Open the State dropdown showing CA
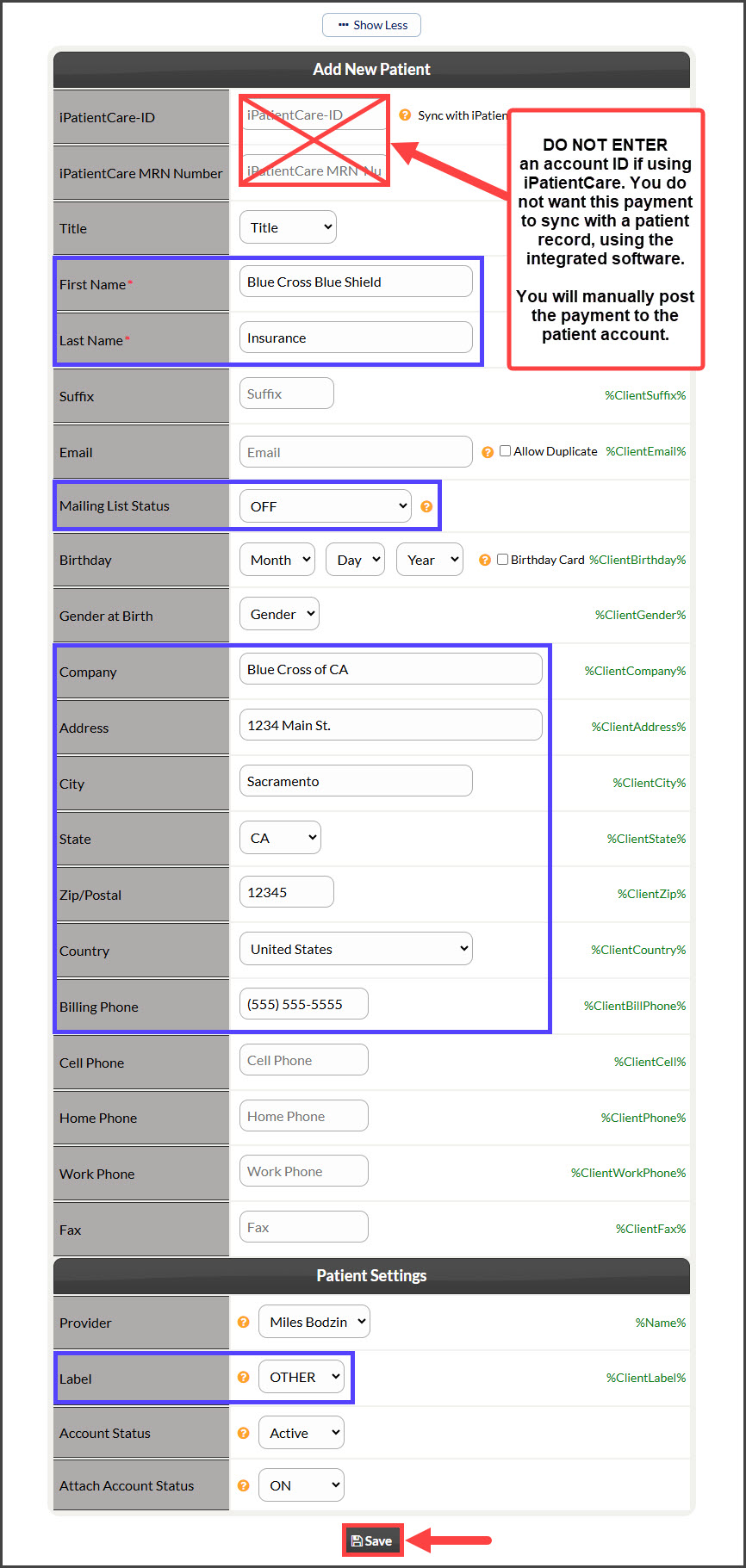The image size is (746, 1568). [x=280, y=838]
